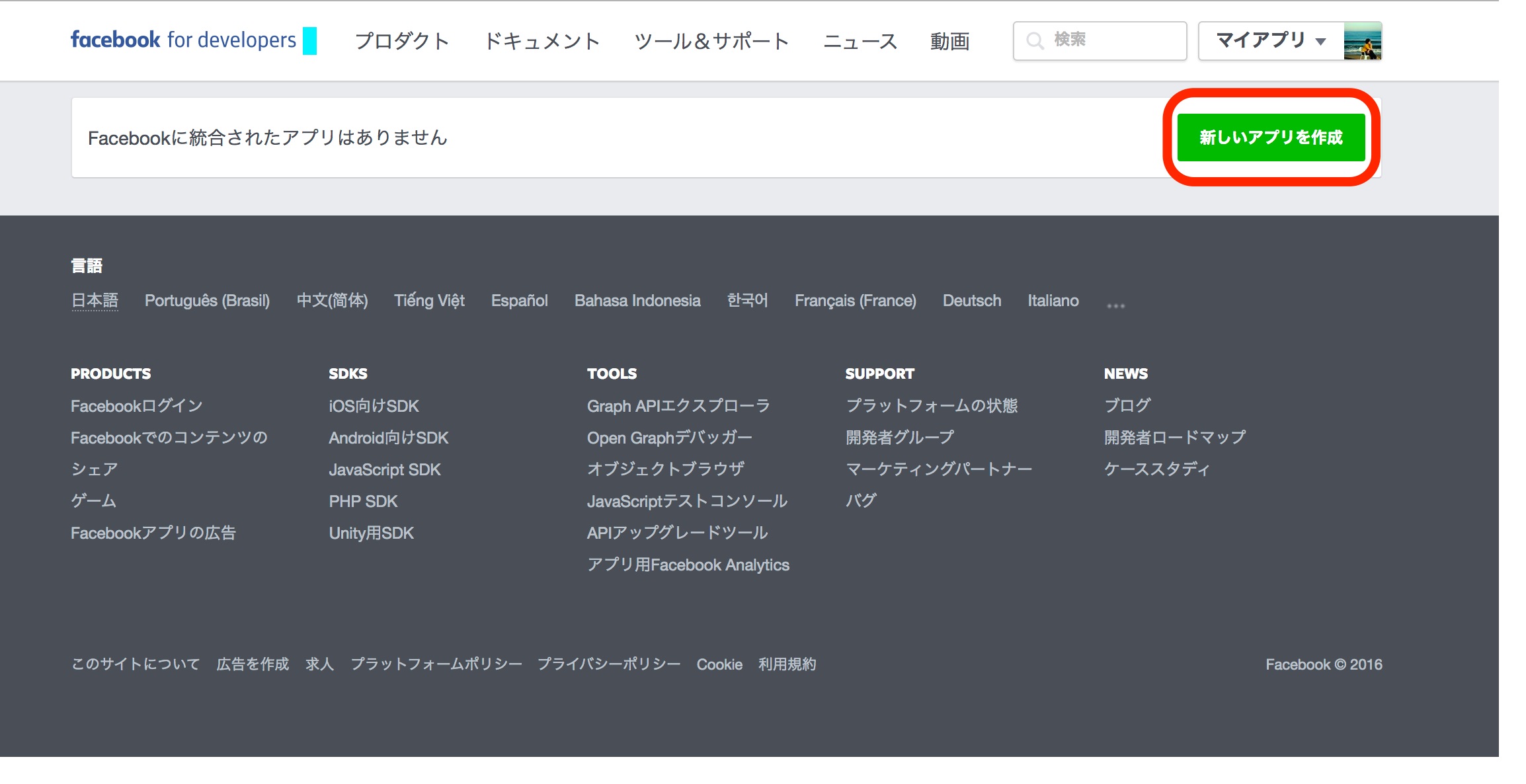1526x784 pixels.
Task: Open the Cookie footer link
Action: click(x=719, y=664)
